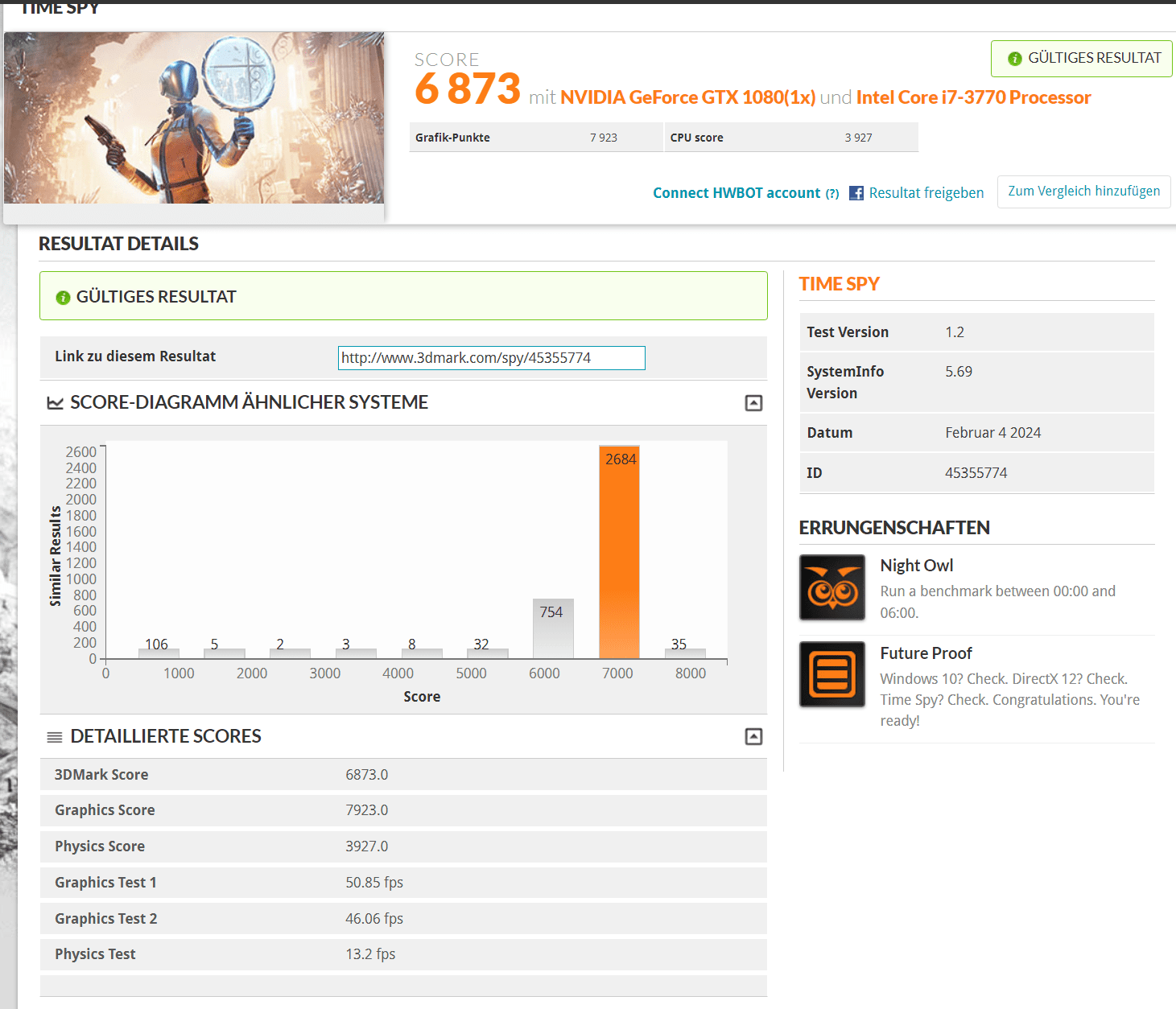Click the green icon in the valid result banner

click(63, 298)
